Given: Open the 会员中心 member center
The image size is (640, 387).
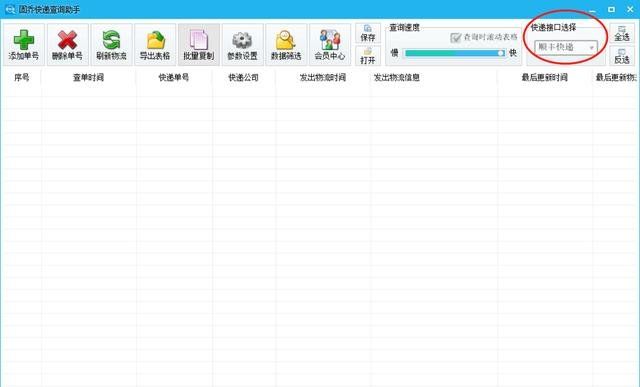Looking at the screenshot, I should point(330,44).
